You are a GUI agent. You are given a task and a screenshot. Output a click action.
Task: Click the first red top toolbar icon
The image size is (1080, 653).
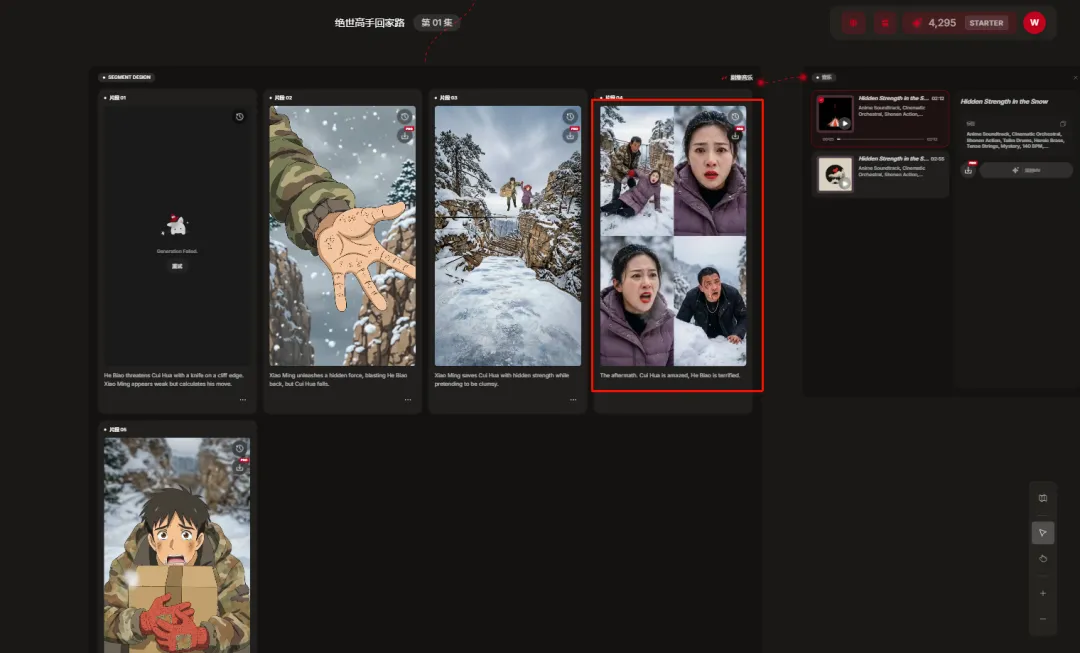pyautogui.click(x=853, y=23)
